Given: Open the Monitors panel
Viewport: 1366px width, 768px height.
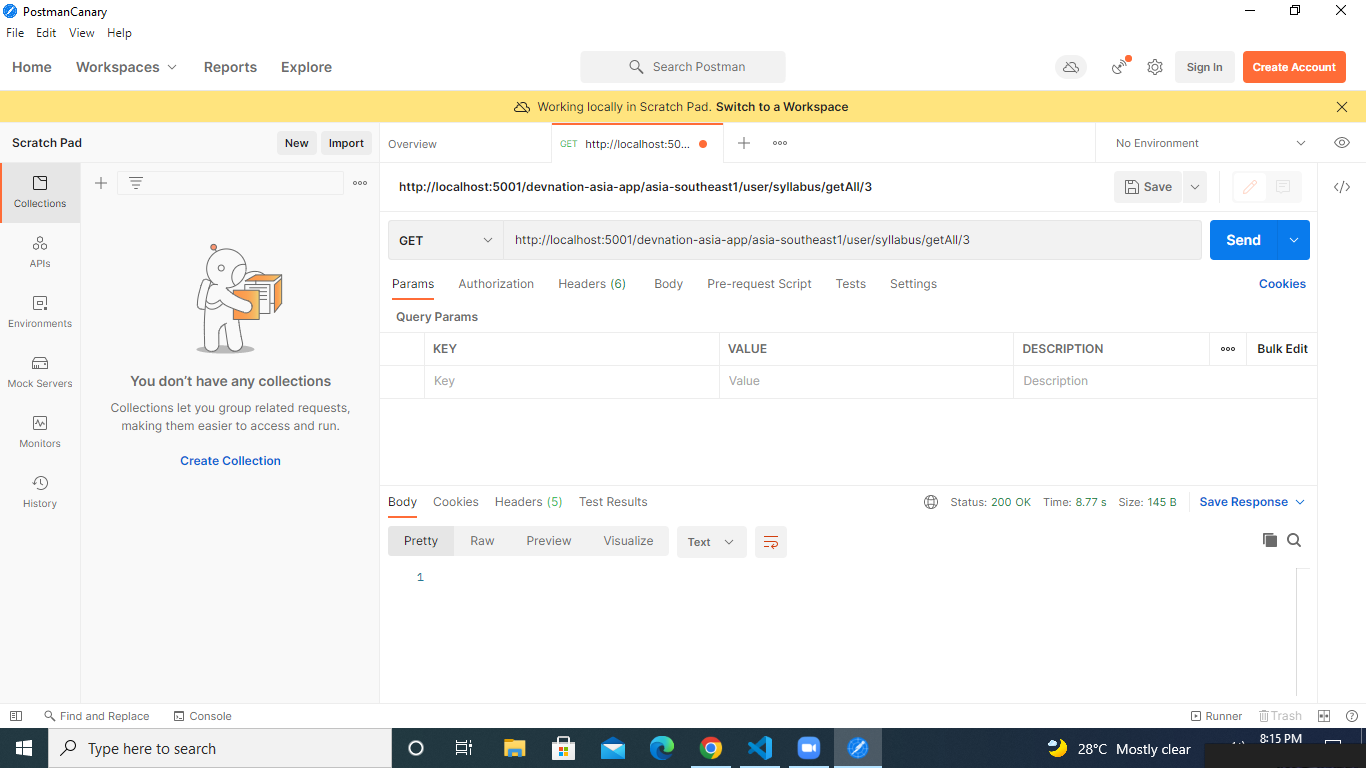Looking at the screenshot, I should click(39, 432).
